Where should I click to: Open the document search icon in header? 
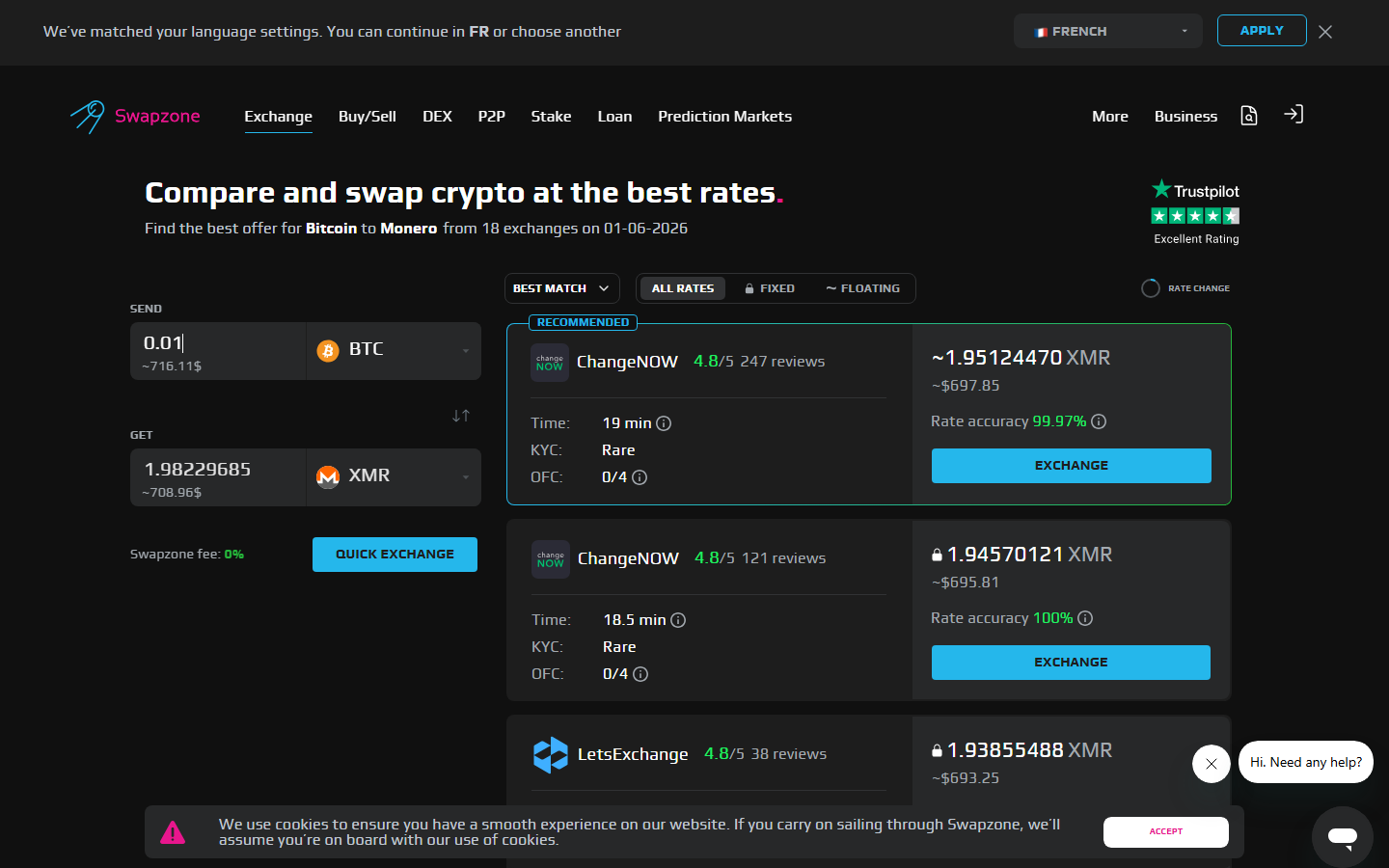[x=1249, y=116]
